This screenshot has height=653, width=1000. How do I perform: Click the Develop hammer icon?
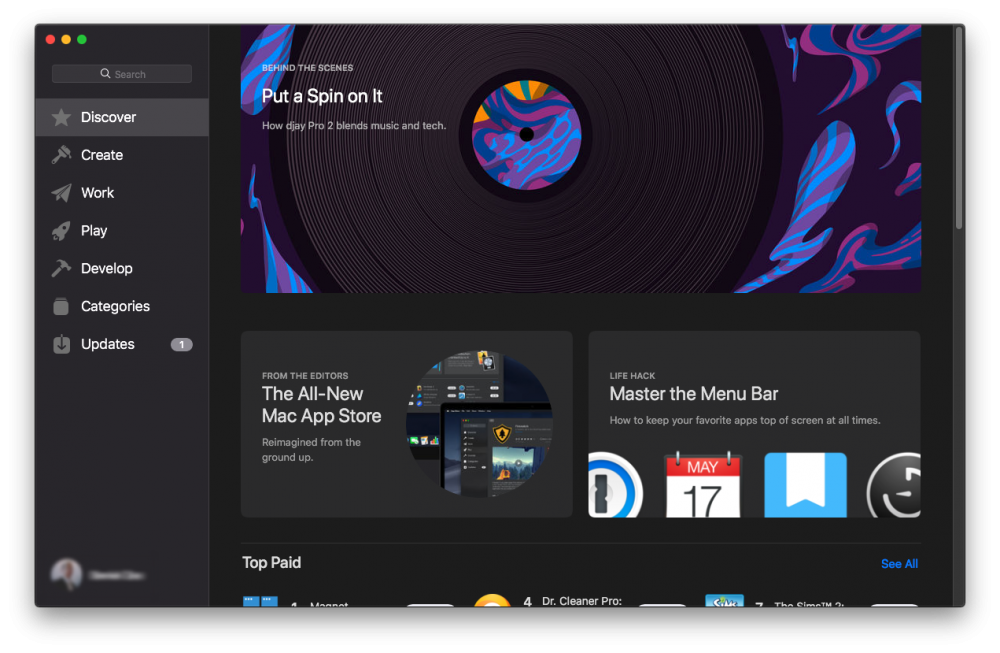(61, 268)
